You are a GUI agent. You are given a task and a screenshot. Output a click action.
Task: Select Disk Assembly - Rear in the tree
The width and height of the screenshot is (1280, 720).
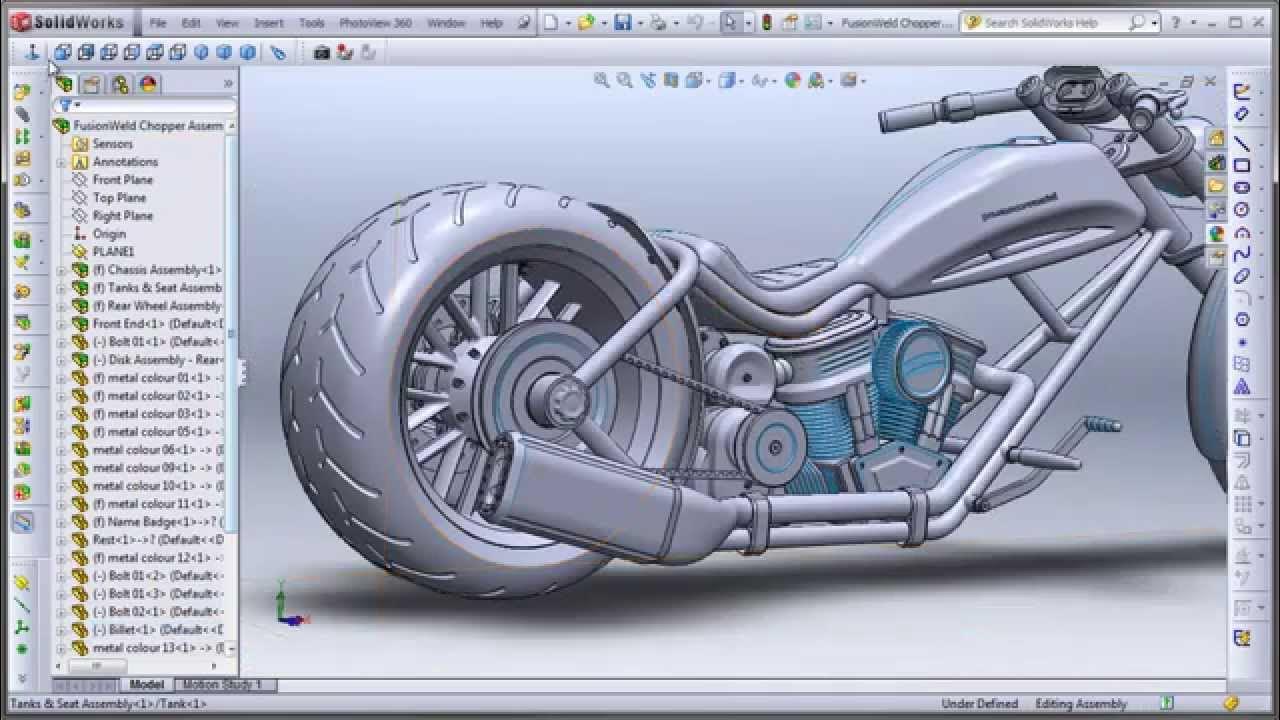[158, 360]
